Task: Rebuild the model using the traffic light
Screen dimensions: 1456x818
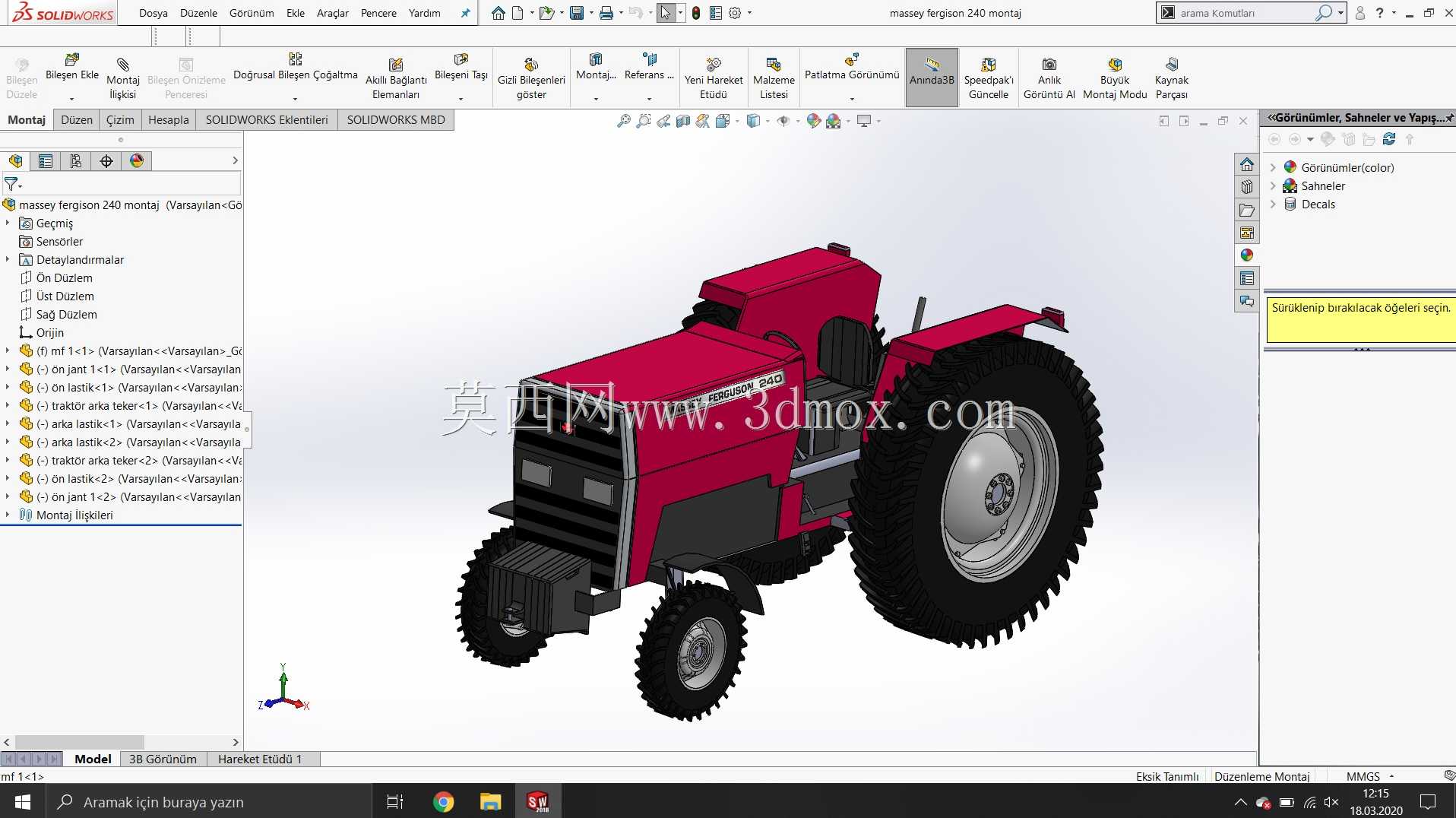Action: (x=696, y=13)
